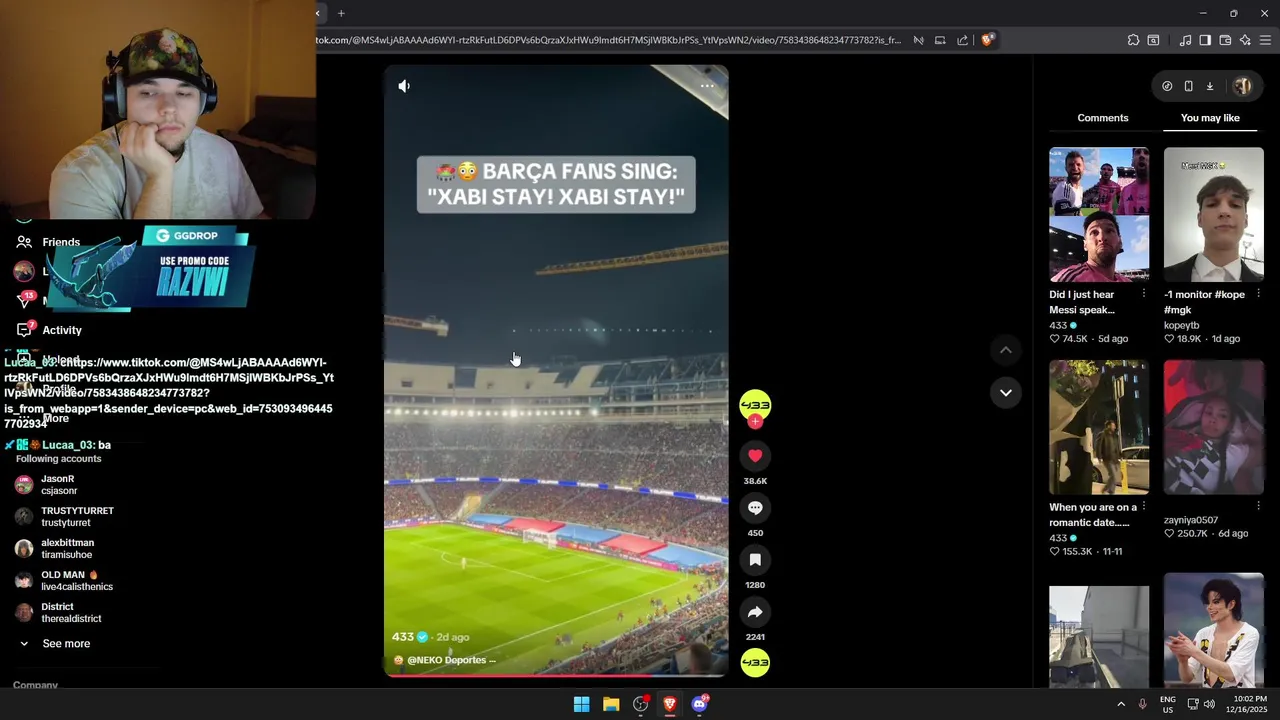Open the -1 monitor #kope video thumbnail

coord(1214,215)
